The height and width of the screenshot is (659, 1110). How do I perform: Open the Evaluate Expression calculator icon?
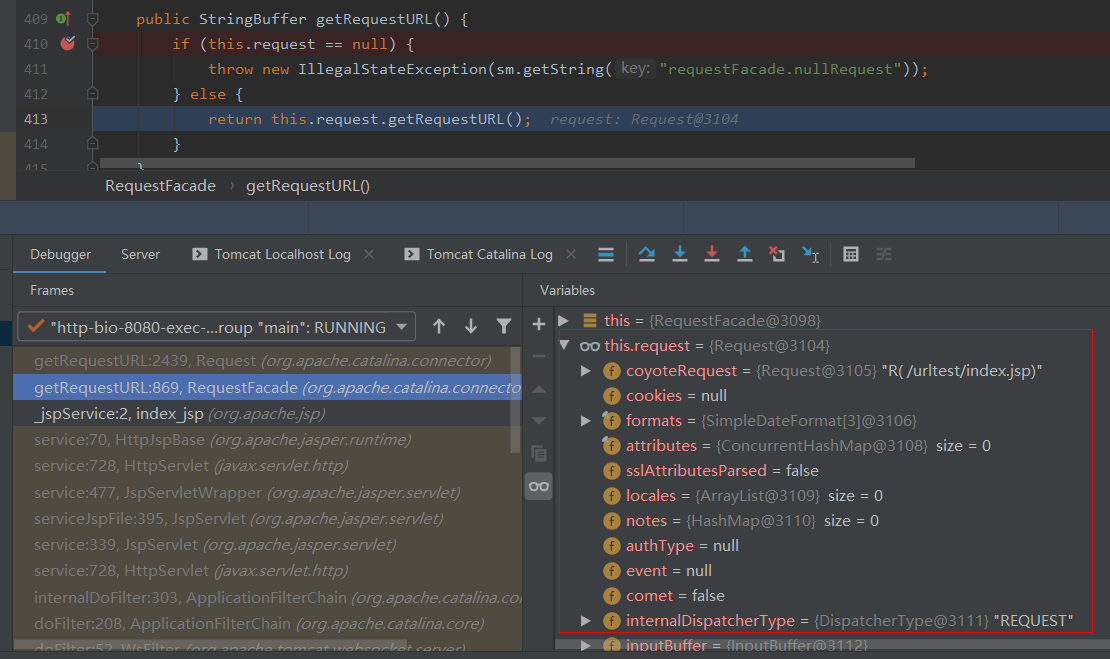click(851, 254)
